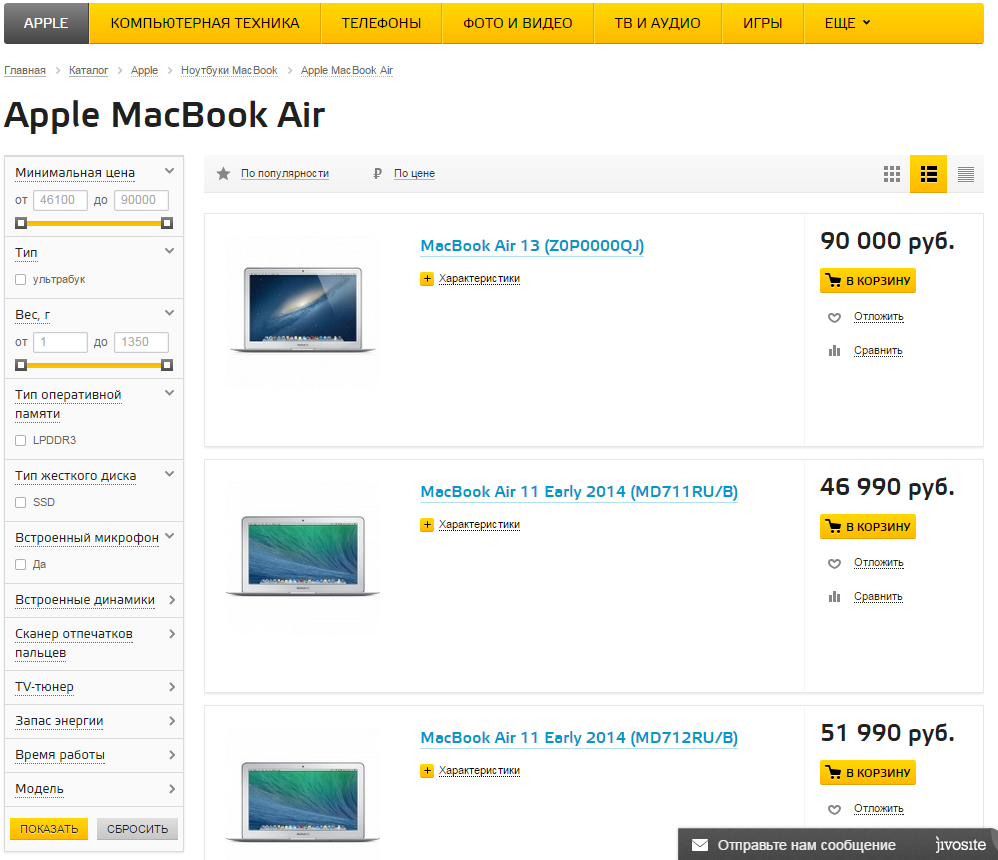Click the СБРОСИТЬ filter button
998x860 pixels.
[137, 829]
